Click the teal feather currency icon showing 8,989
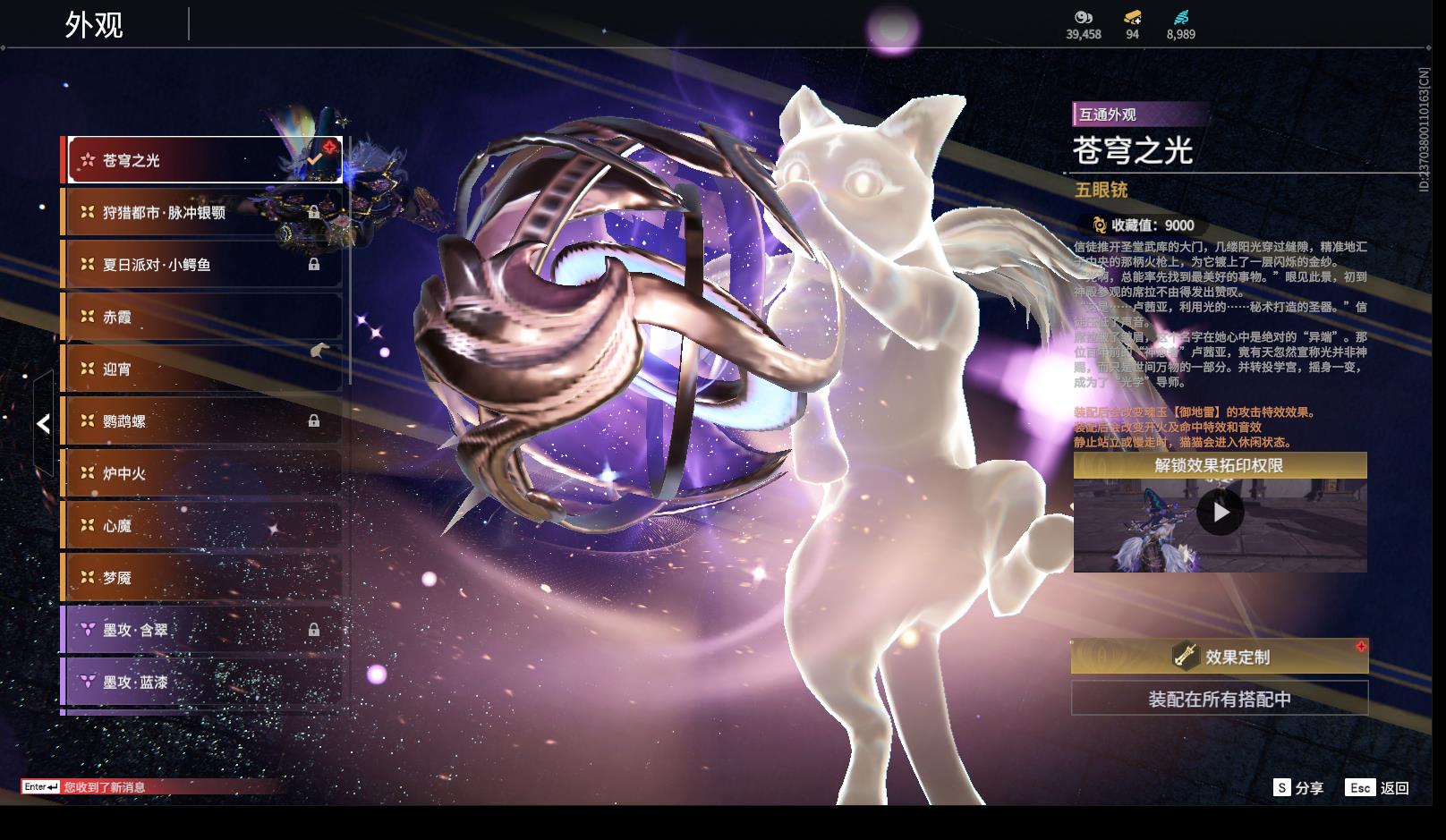 pos(1181,17)
